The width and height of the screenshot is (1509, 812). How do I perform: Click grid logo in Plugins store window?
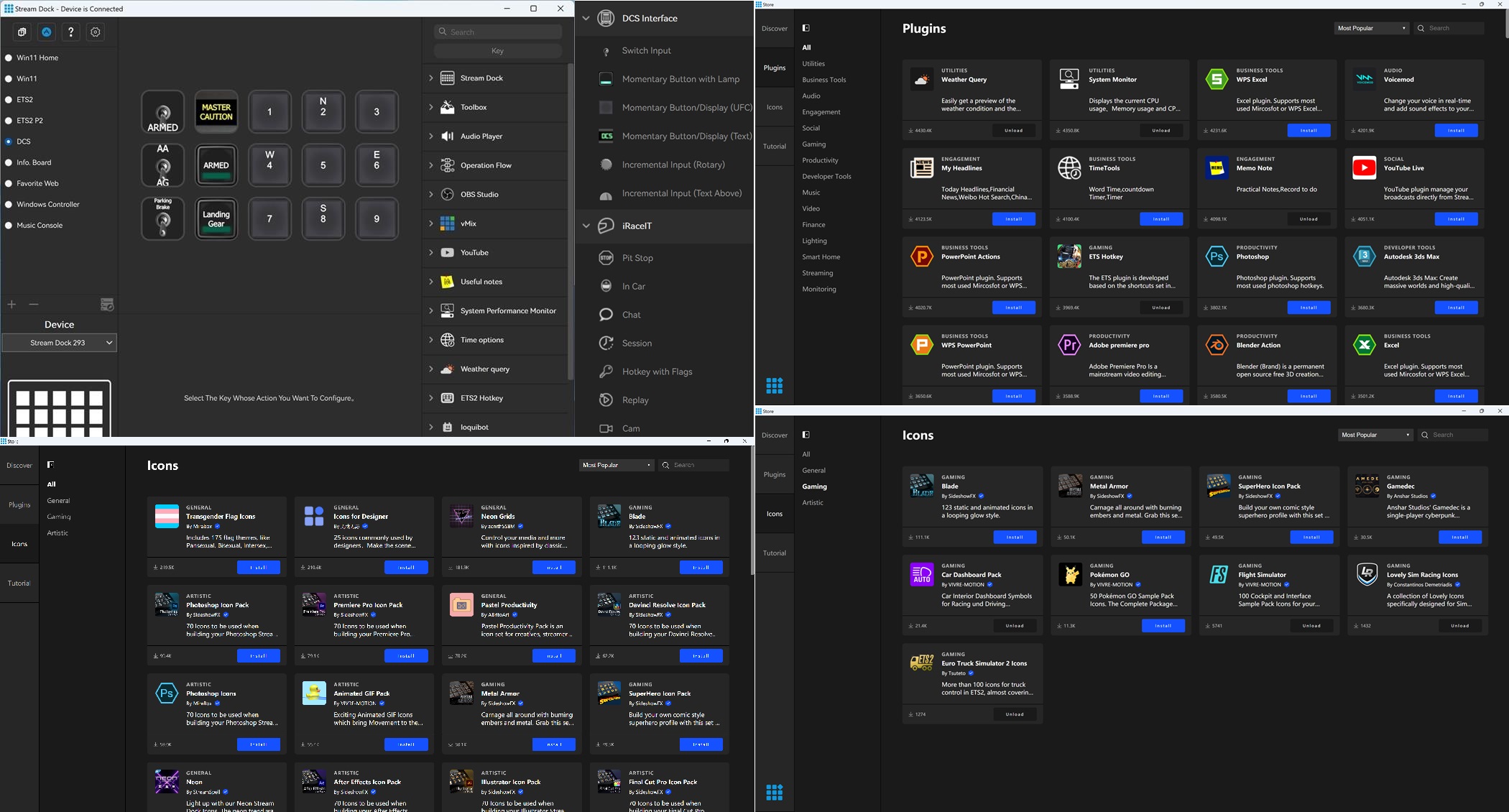(775, 386)
